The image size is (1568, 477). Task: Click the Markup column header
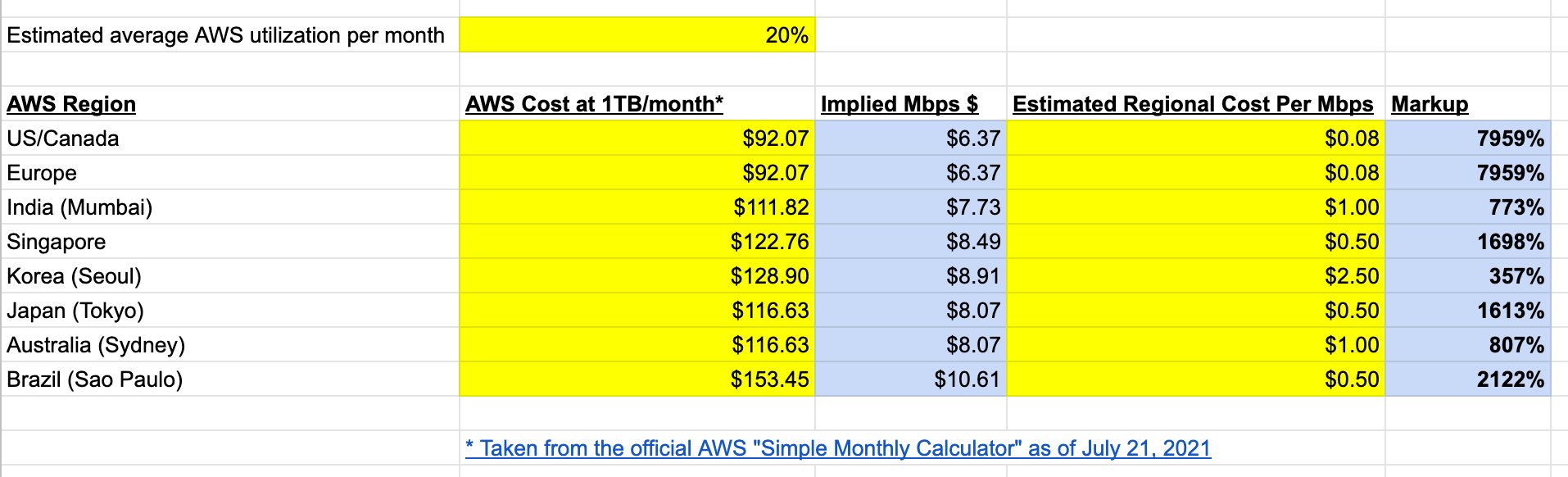(x=1429, y=104)
